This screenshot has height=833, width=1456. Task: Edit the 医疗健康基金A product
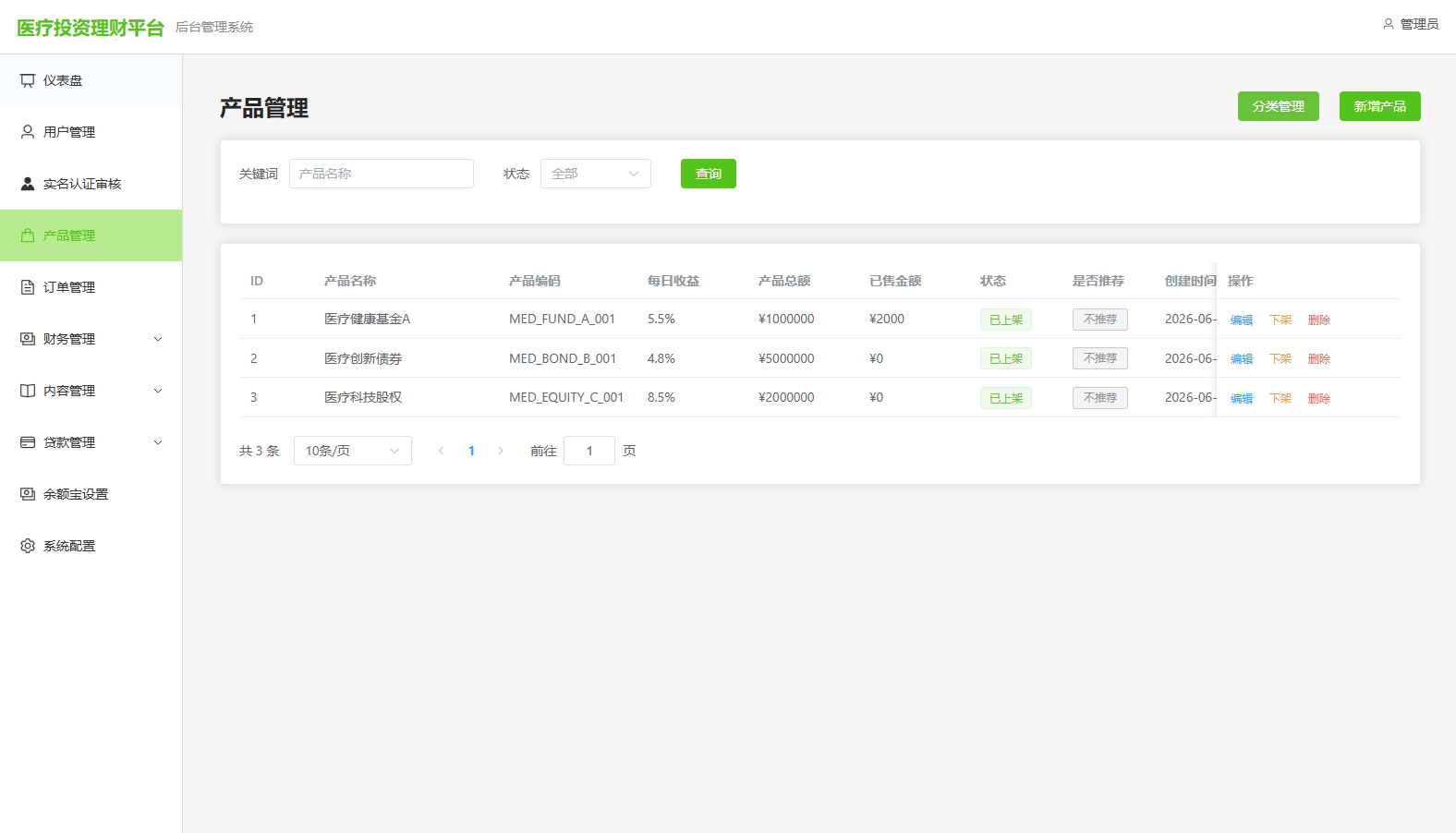click(1242, 320)
